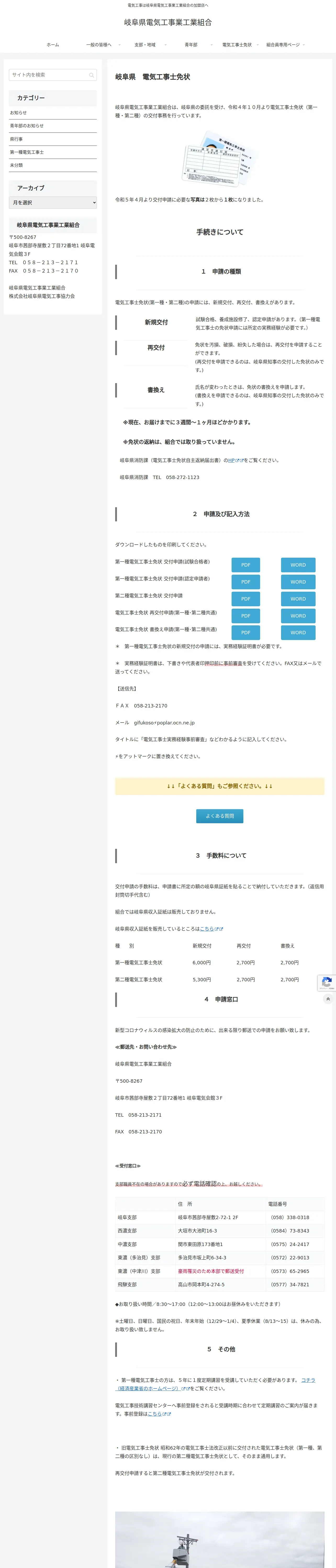Download WORD for 第二種電気工事士免状 交付申請
Screen dimensions: 336x1568
coord(298,599)
